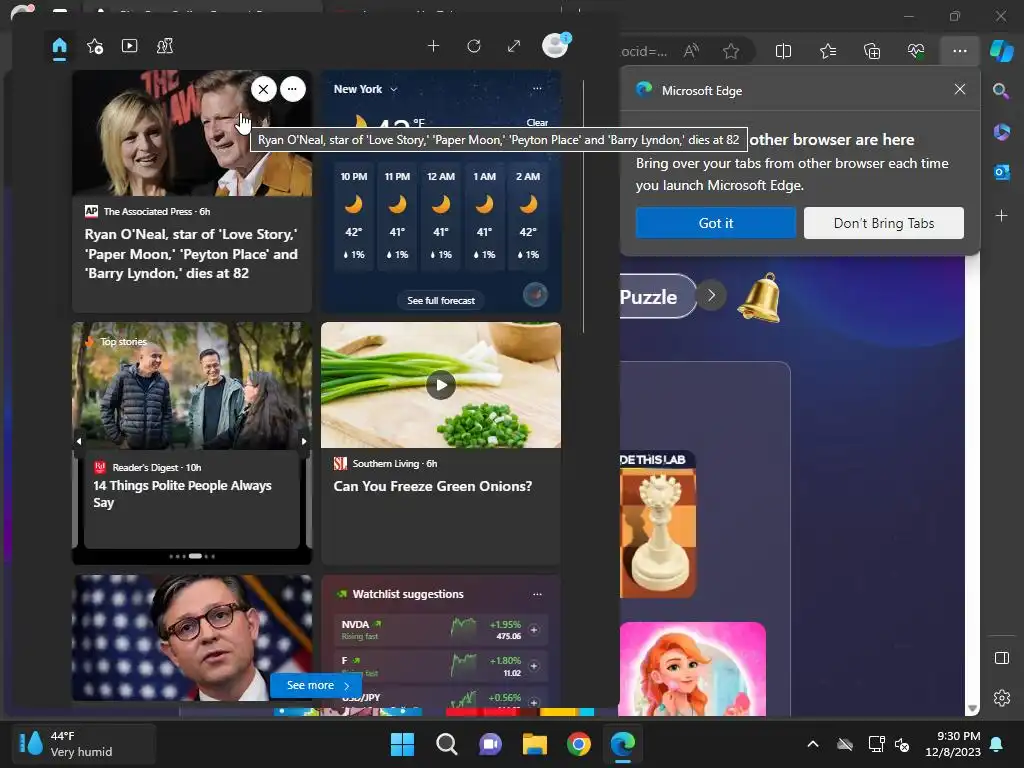Image resolution: width=1024 pixels, height=768 pixels.
Task: Click next arrow beside Puzzle category
Action: 711,295
